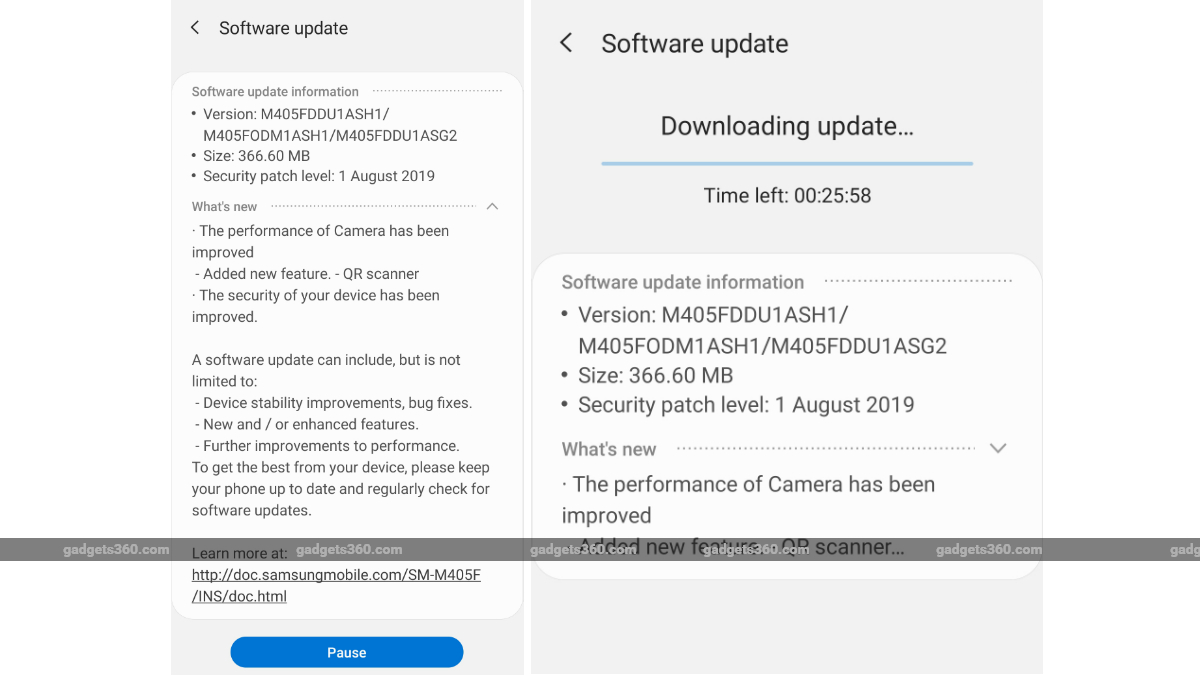Select the Version line on the left panel
The image size is (1200, 675).
(x=330, y=125)
